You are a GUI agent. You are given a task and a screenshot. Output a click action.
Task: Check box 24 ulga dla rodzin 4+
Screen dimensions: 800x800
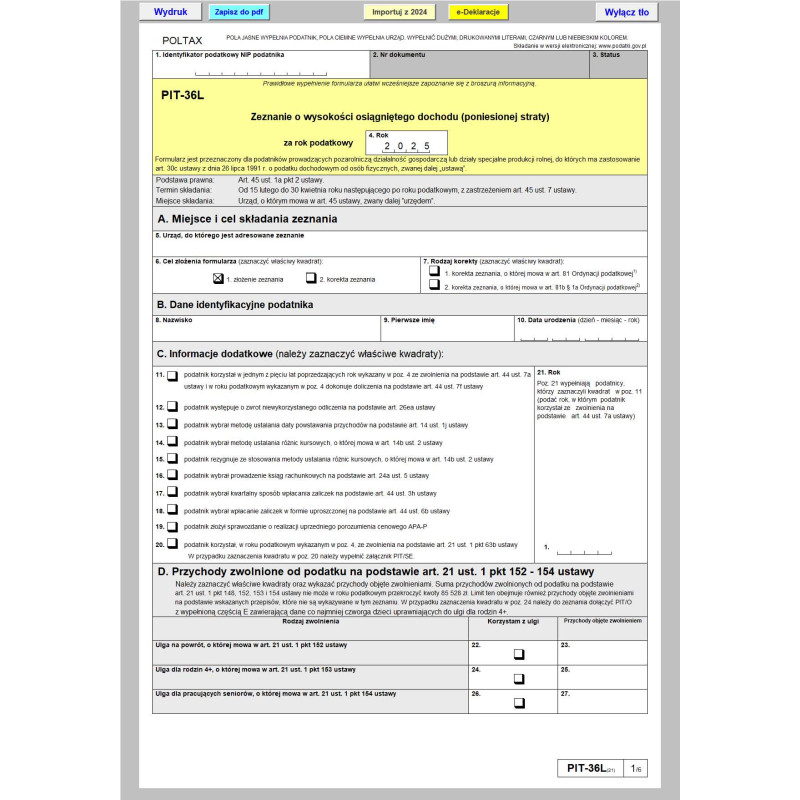(x=519, y=679)
